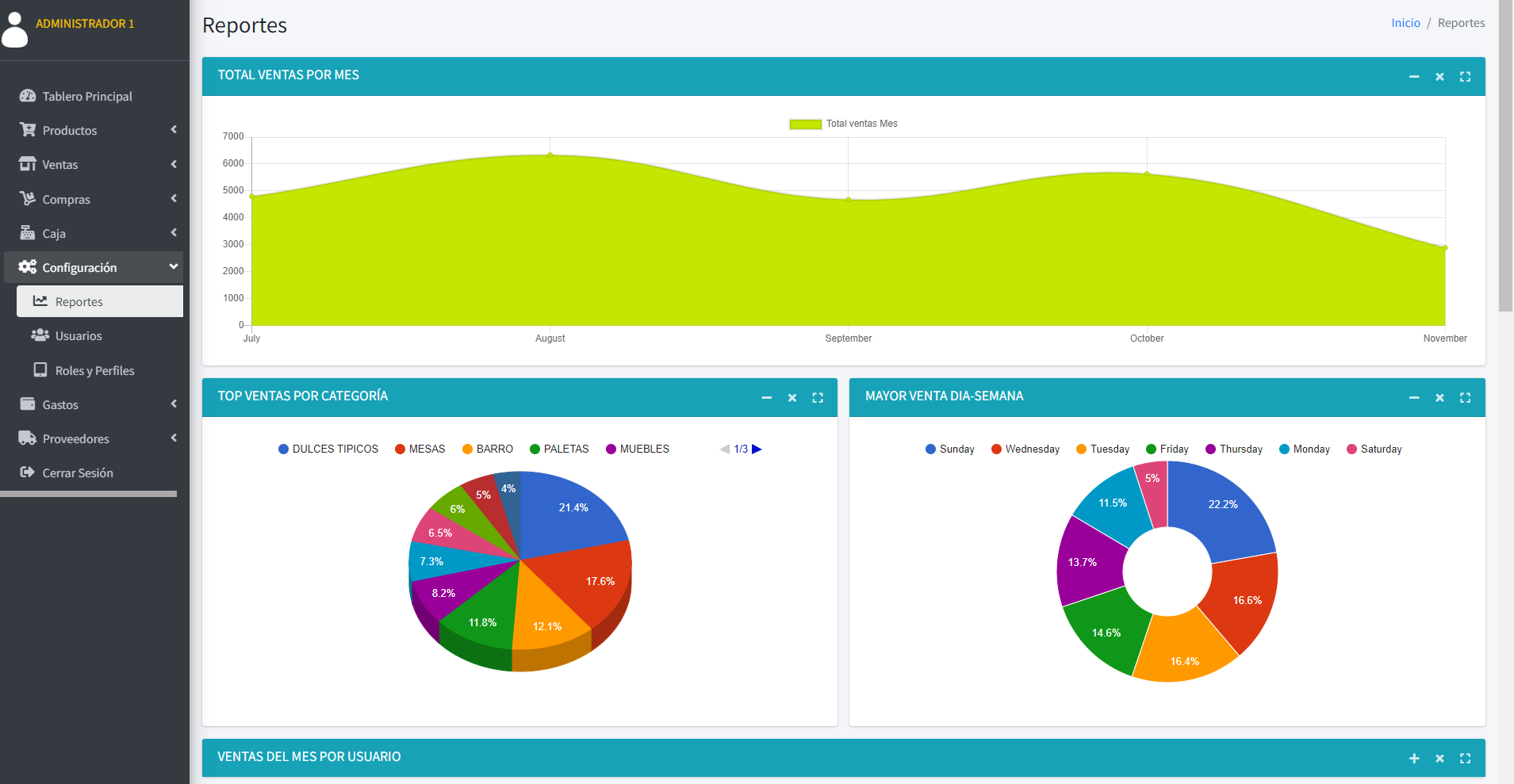This screenshot has height=784, width=1514.
Task: Click the Cerrar Sesión logout icon
Action: [28, 472]
